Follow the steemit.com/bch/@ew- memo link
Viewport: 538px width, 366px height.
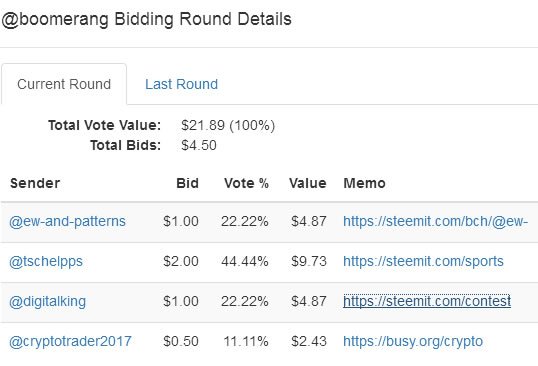pyautogui.click(x=435, y=221)
